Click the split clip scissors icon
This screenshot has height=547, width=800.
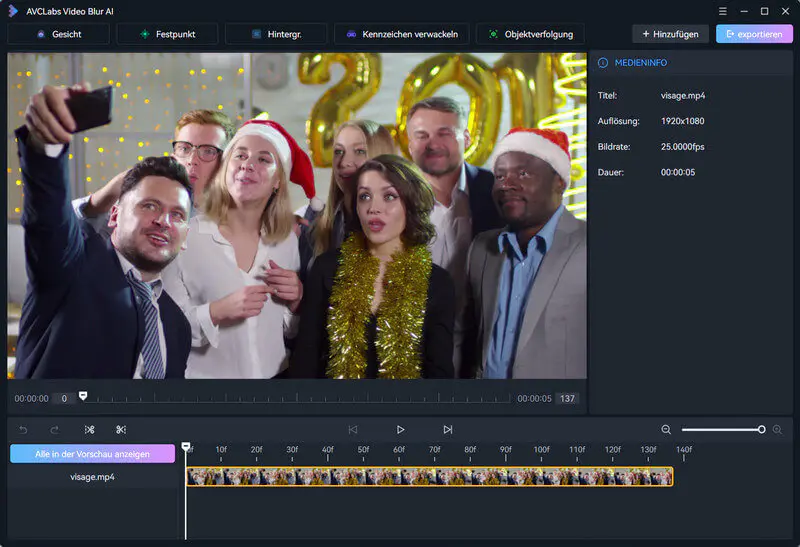[x=89, y=430]
